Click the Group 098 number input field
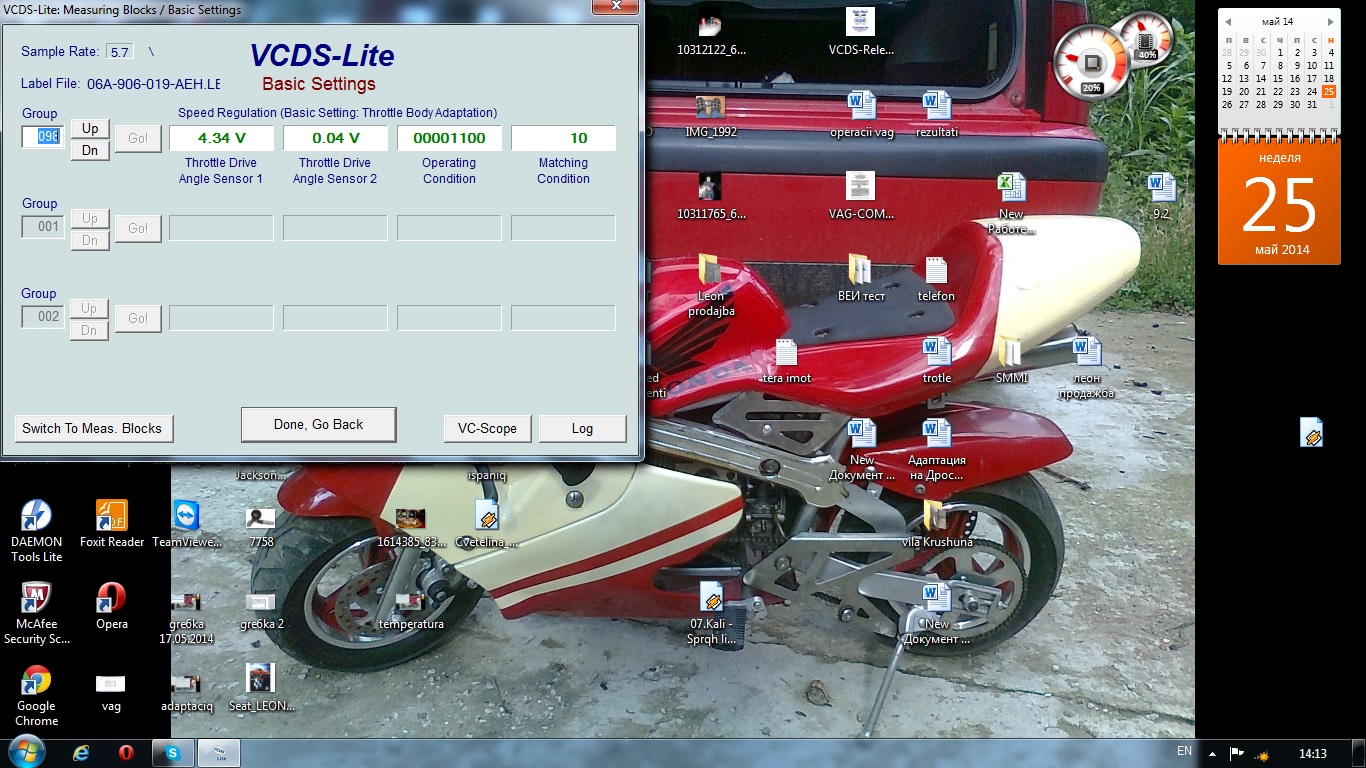The height and width of the screenshot is (768, 1366). coord(43,137)
